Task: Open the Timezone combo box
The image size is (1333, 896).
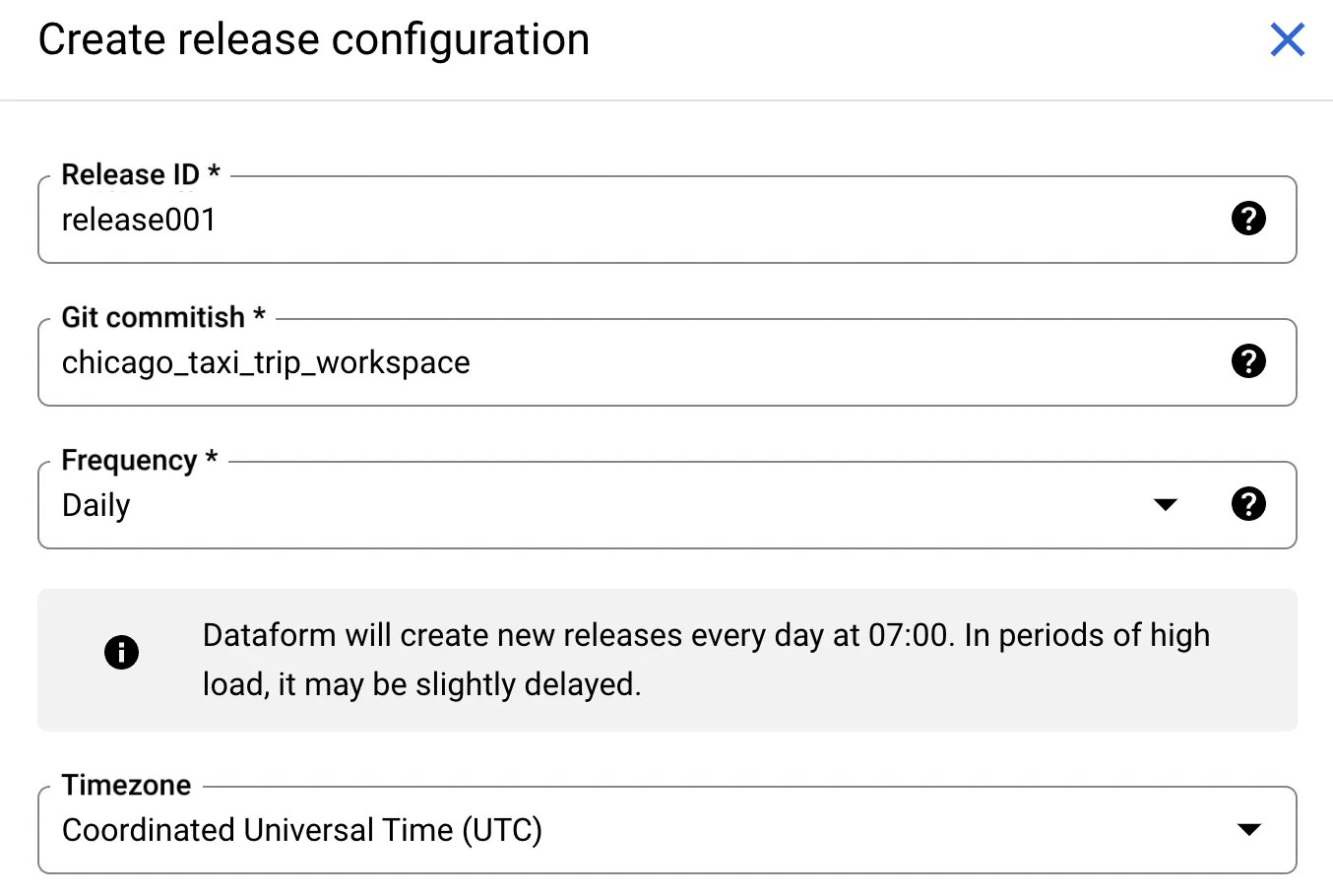Action: (x=640, y=830)
